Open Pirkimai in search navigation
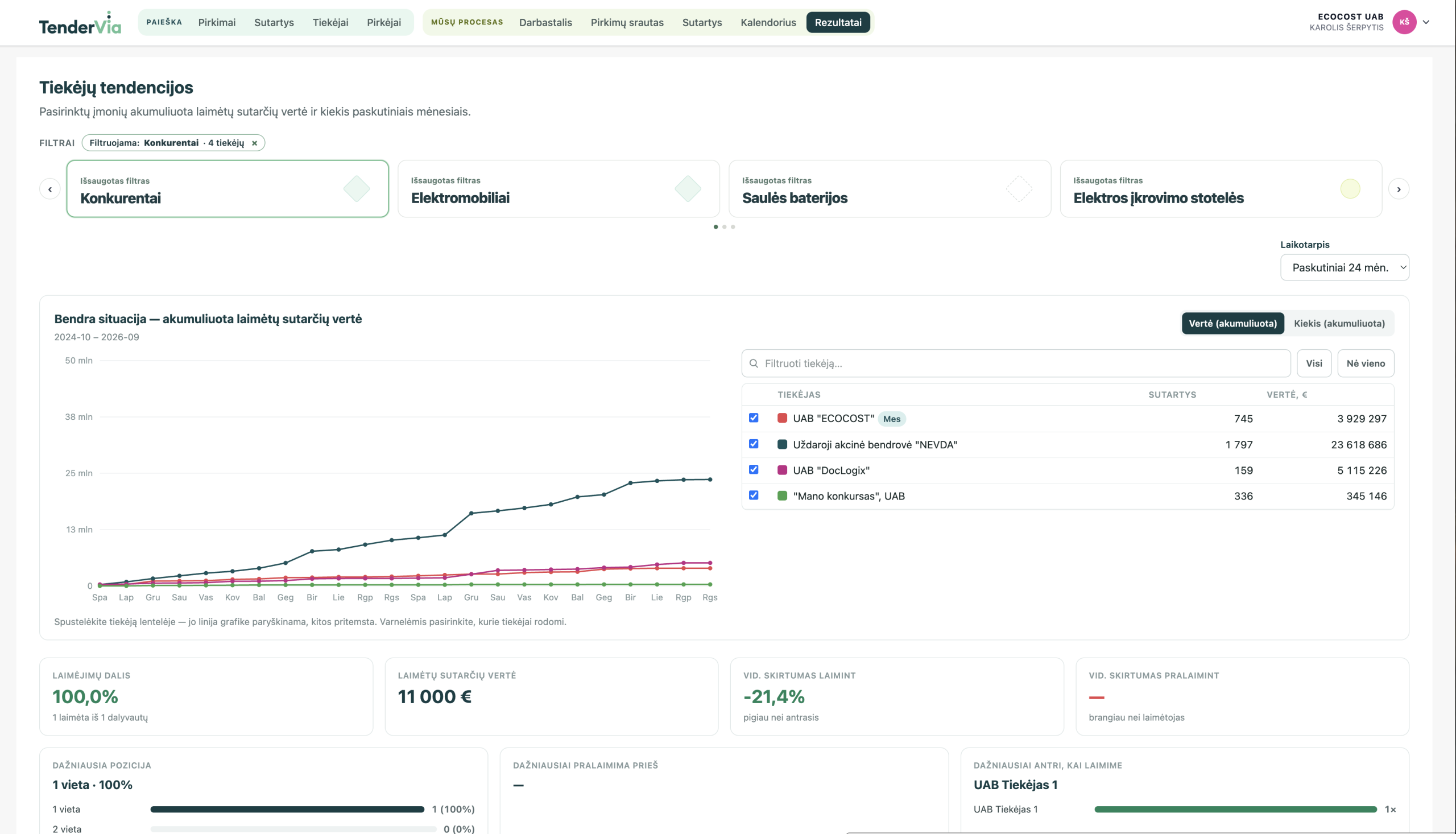 point(217,22)
